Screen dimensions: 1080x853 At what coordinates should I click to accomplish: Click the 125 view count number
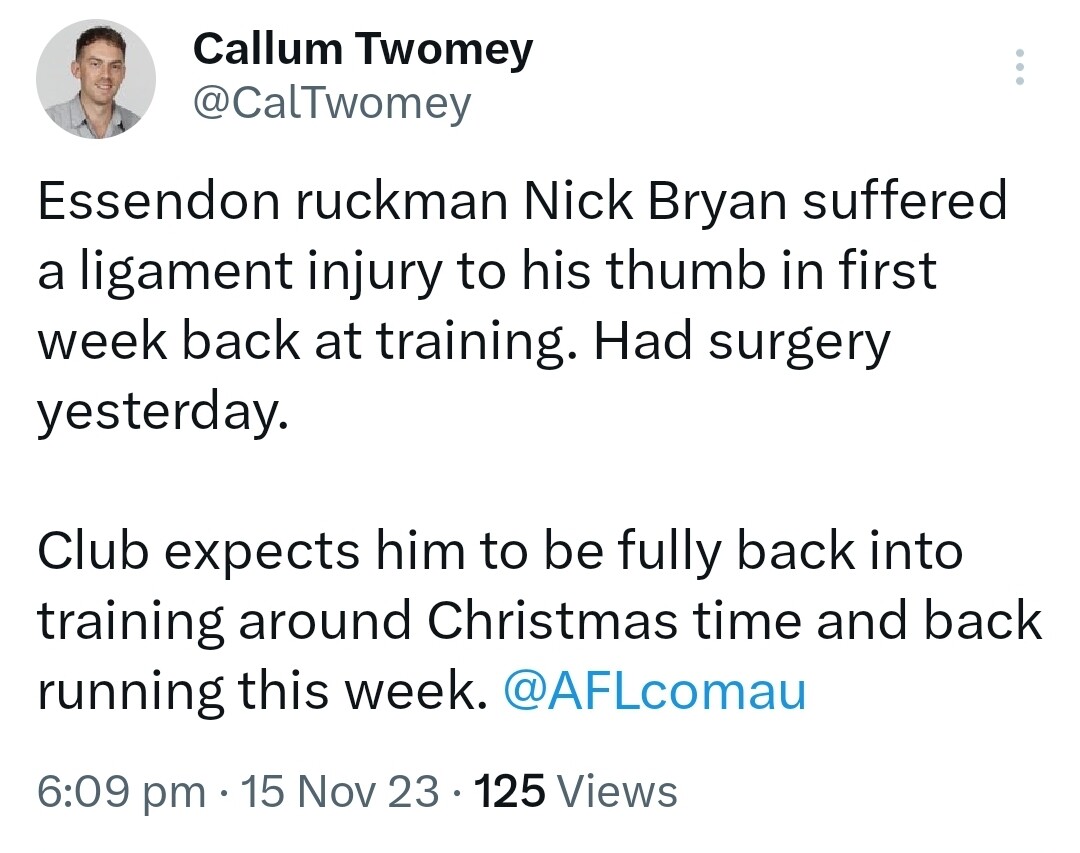click(x=510, y=791)
